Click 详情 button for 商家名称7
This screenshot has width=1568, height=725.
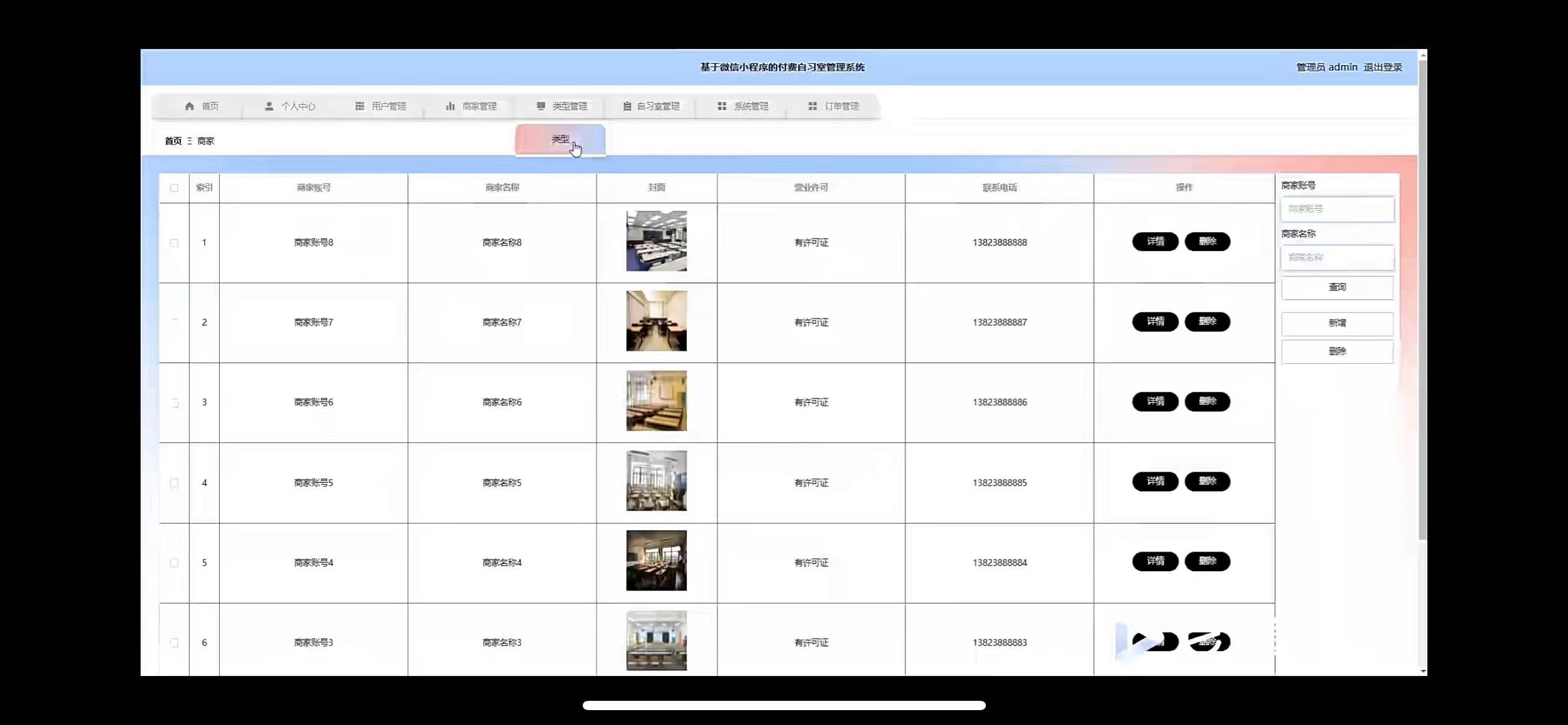(1155, 322)
